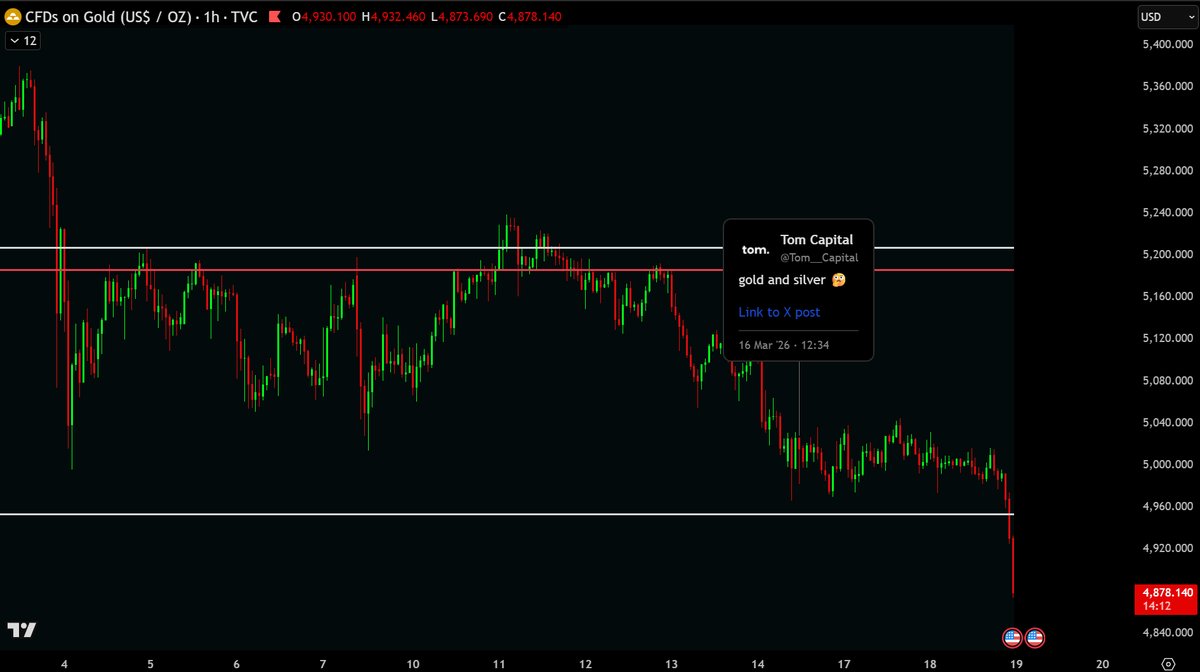Click the date label 6 on time axis

236,663
